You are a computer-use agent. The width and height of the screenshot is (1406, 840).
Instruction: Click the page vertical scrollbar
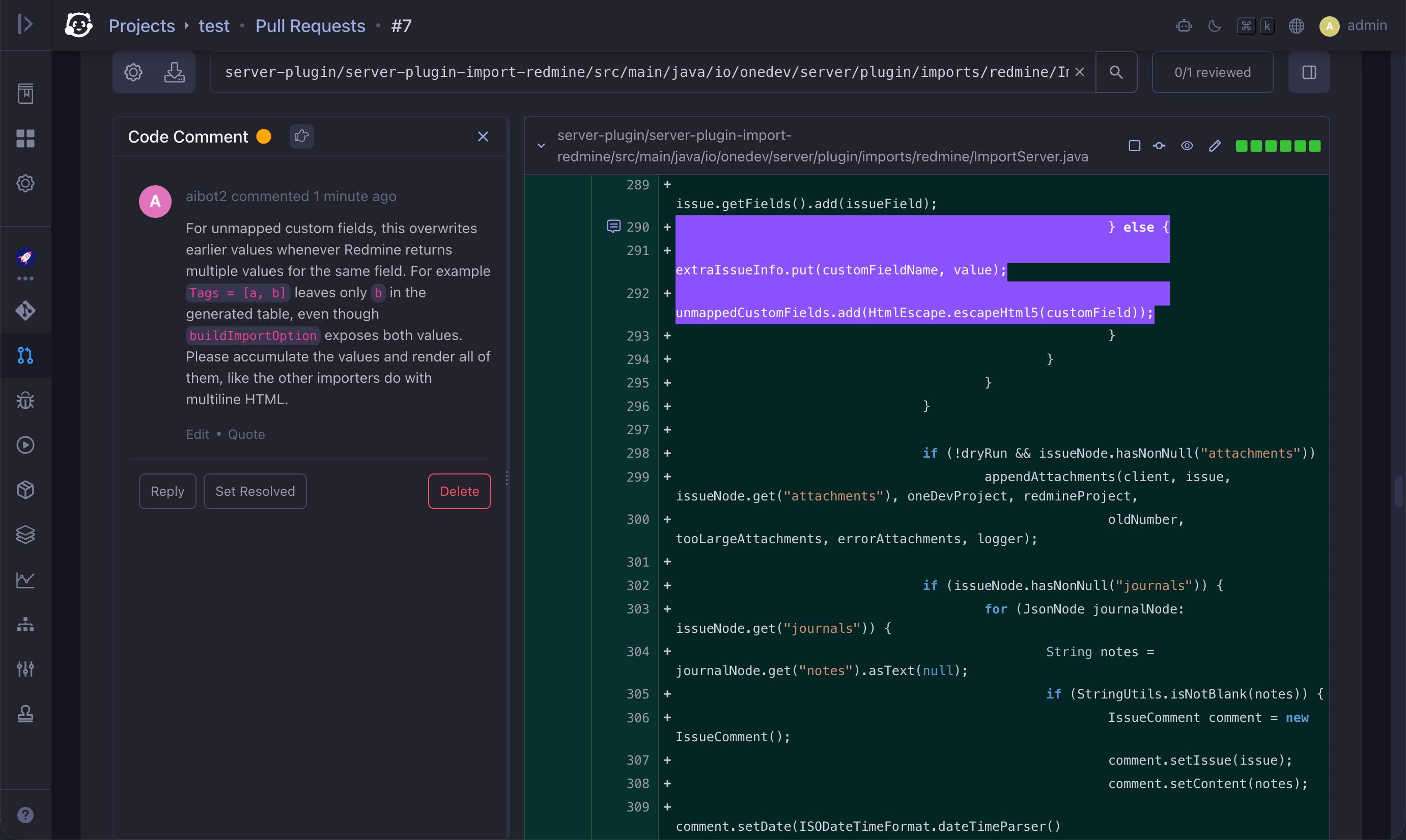pyautogui.click(x=1398, y=491)
